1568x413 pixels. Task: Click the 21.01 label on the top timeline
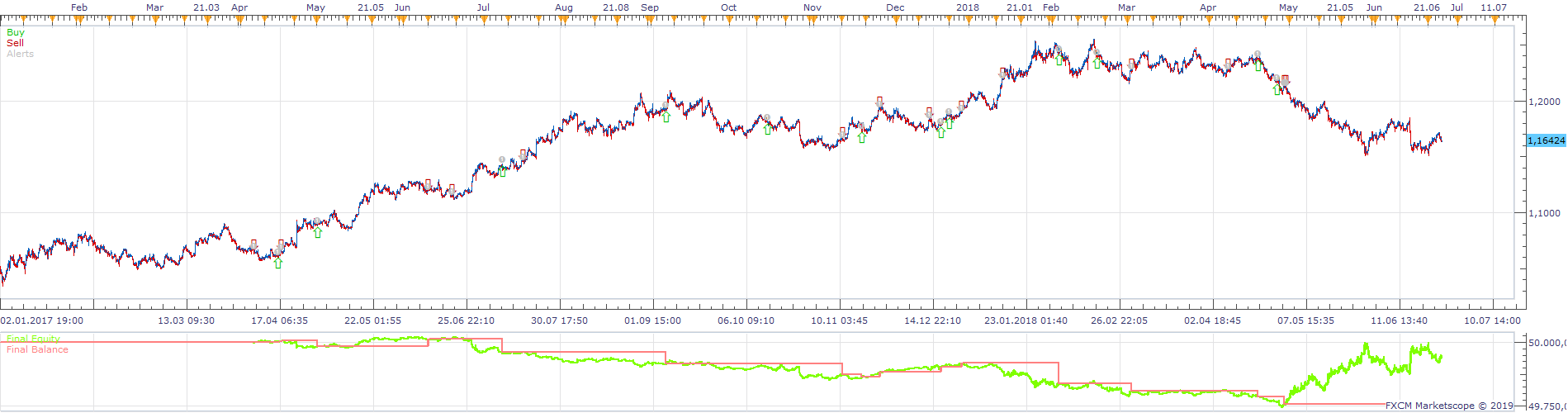point(1020,7)
